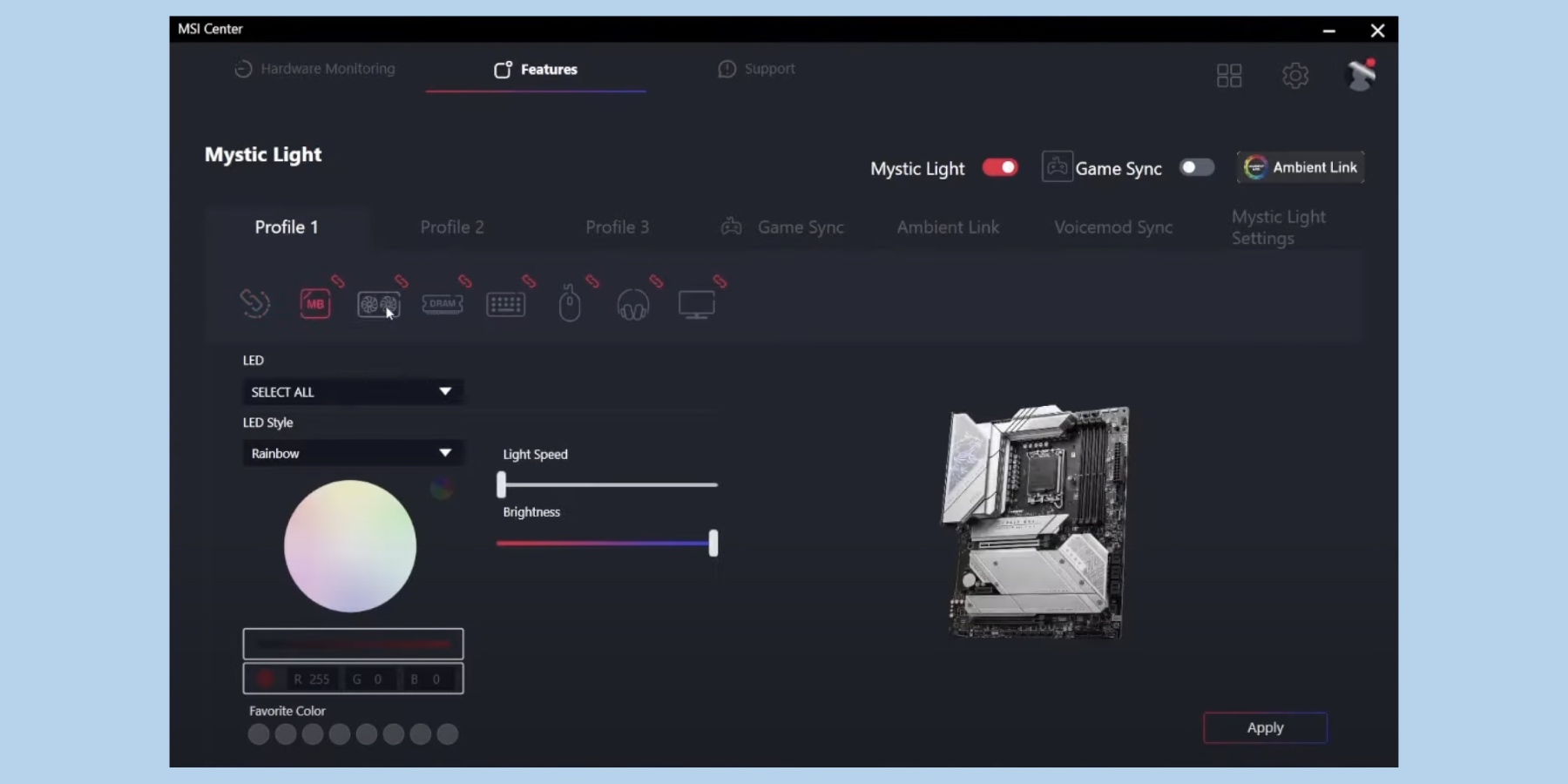Open the LED Style Rainbow dropdown
Viewport: 1568px width, 784px height.
pyautogui.click(x=352, y=453)
